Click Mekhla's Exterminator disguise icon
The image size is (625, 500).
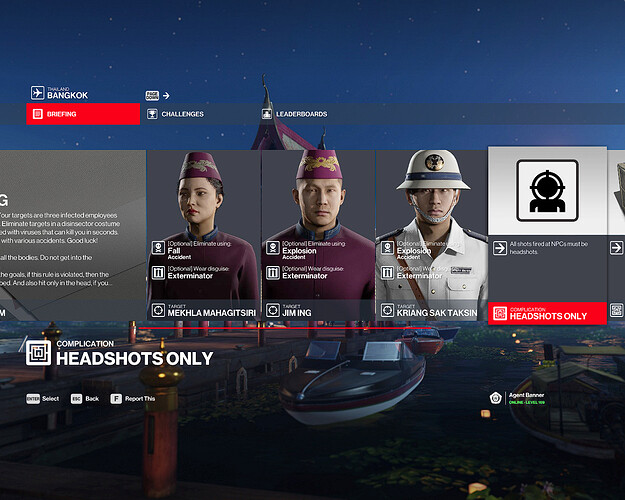tap(158, 273)
